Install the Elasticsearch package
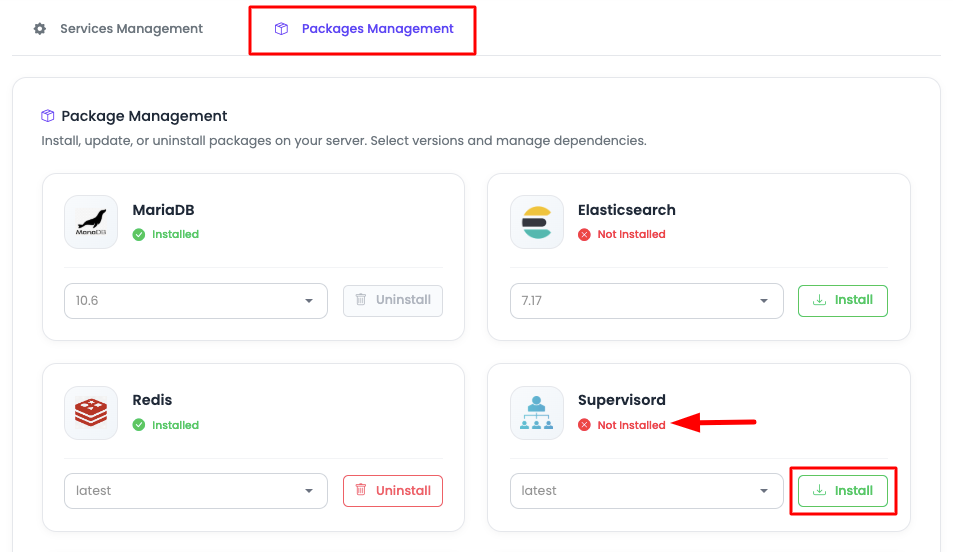Image resolution: width=953 pixels, height=552 pixels. pos(843,300)
